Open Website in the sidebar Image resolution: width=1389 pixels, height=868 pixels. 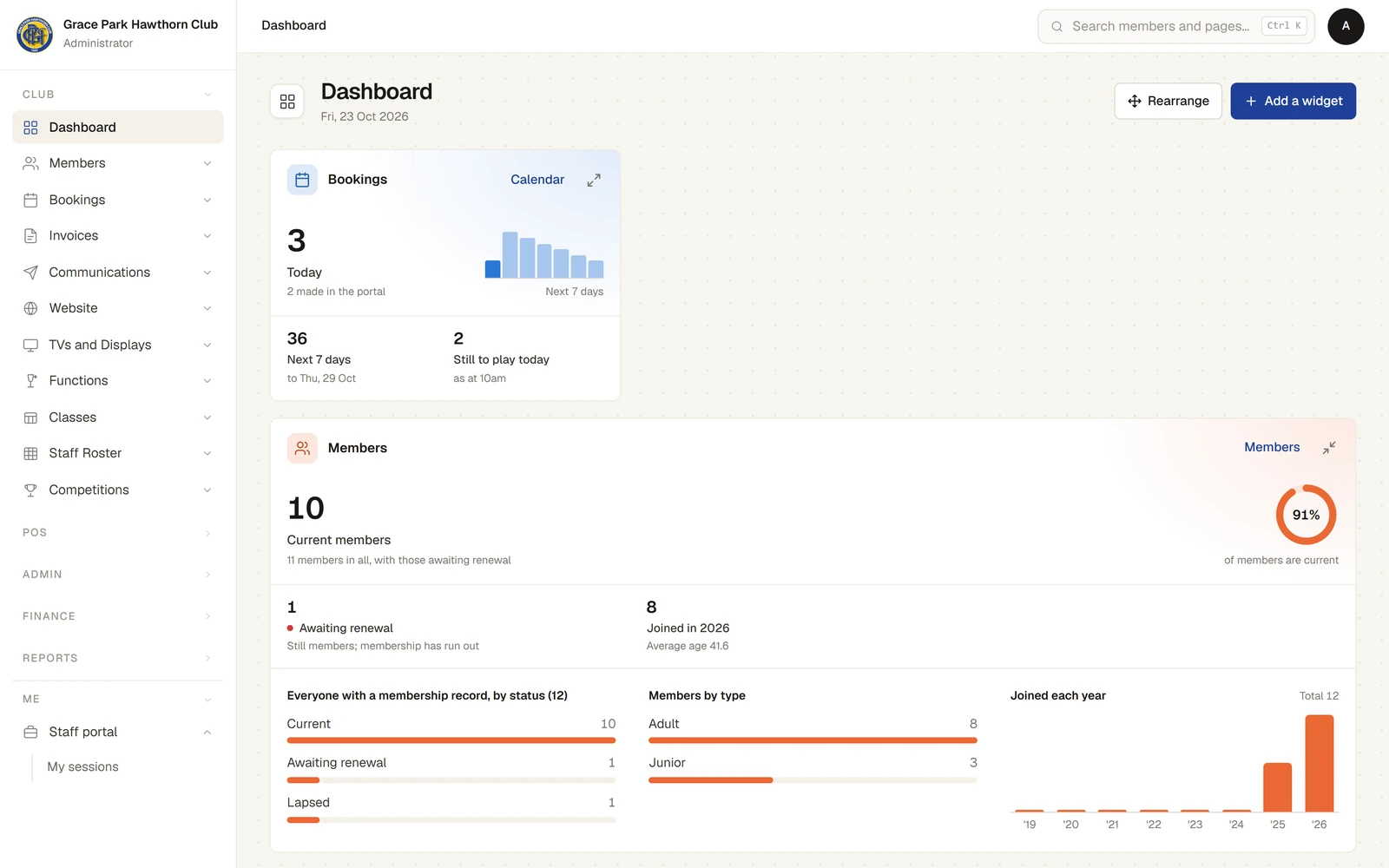point(118,308)
